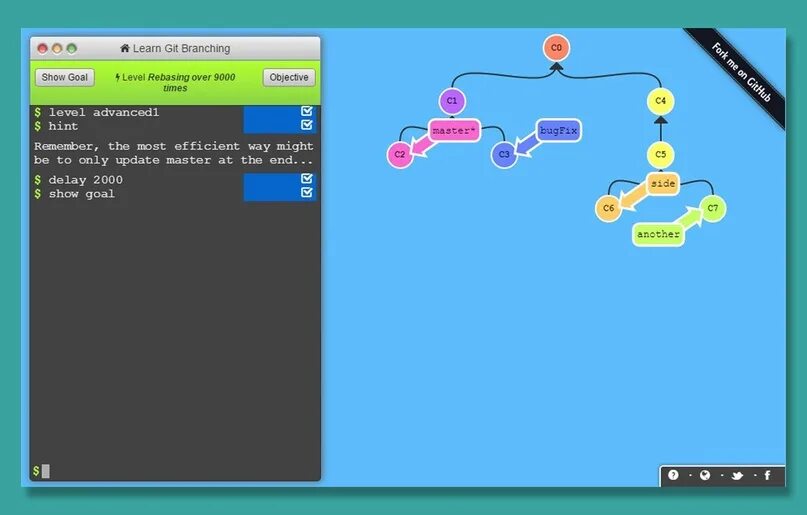Click the 'show goal' command line
The image size is (807, 515).
(81, 194)
